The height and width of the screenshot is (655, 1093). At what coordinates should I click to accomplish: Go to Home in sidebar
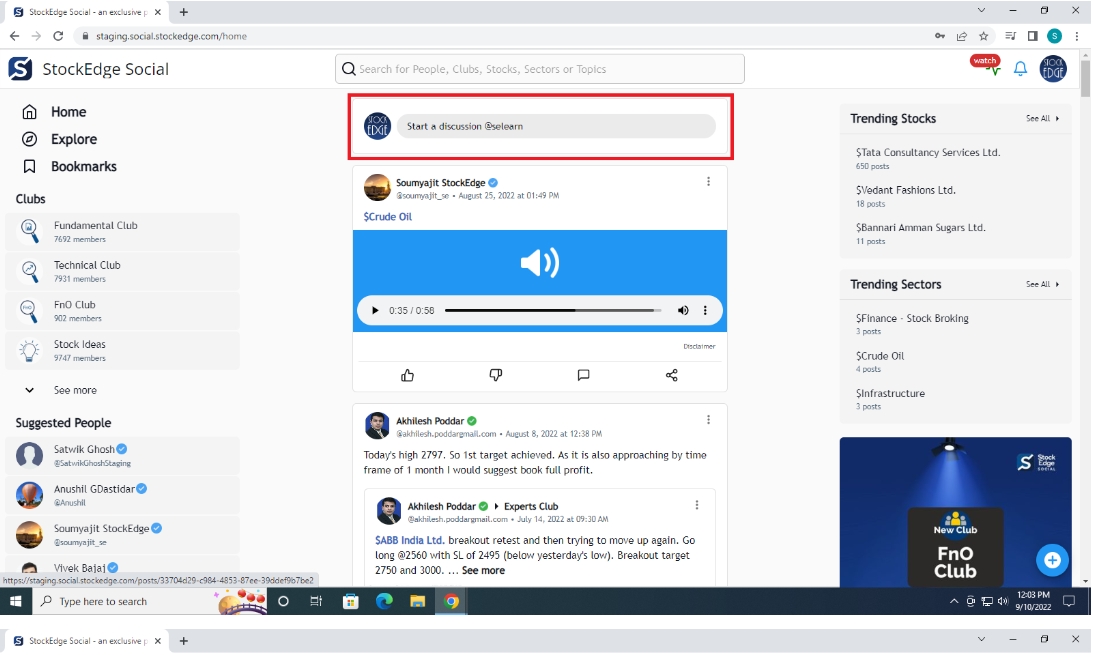pyautogui.click(x=68, y=112)
